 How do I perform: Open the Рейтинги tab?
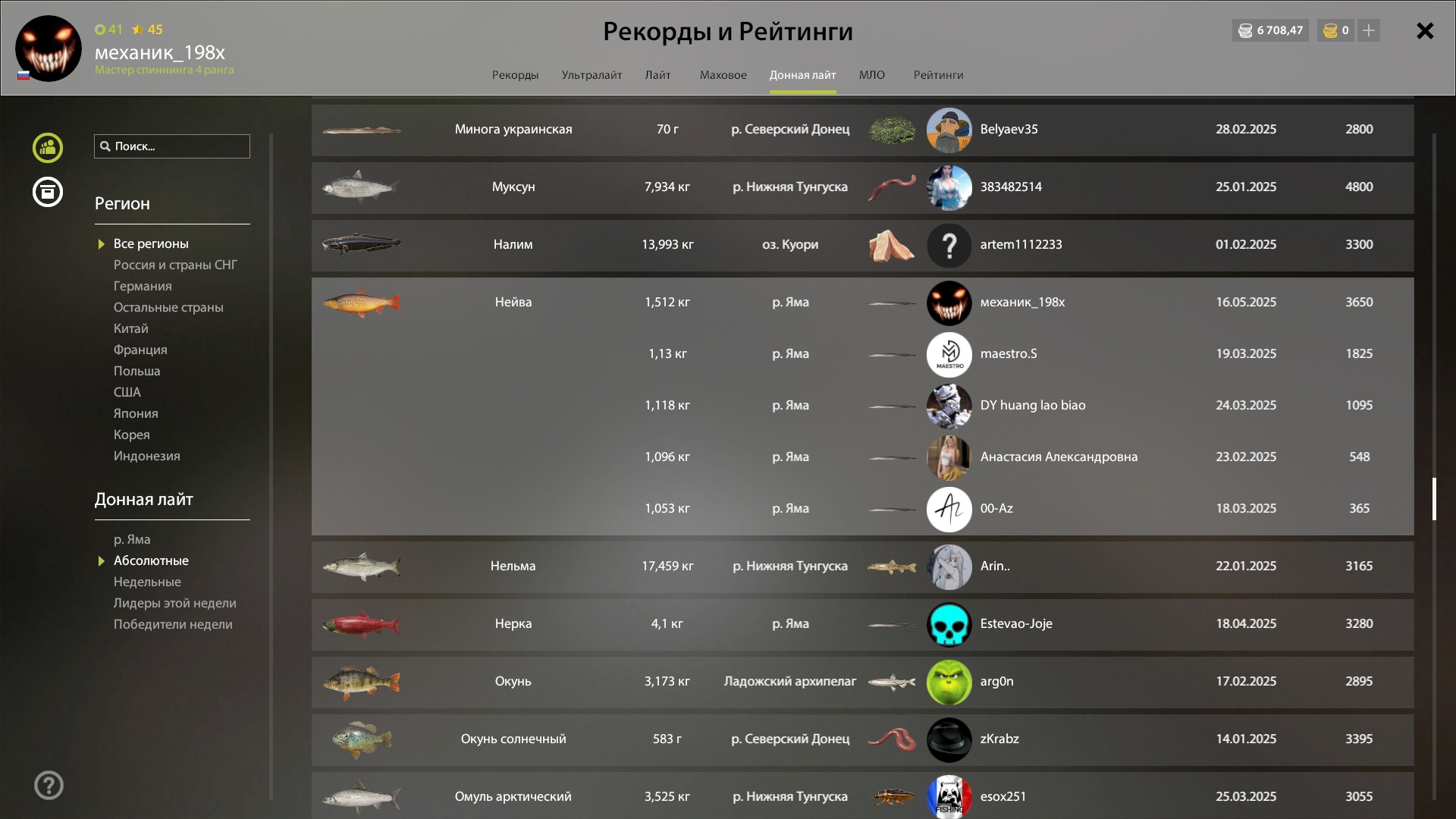(938, 75)
